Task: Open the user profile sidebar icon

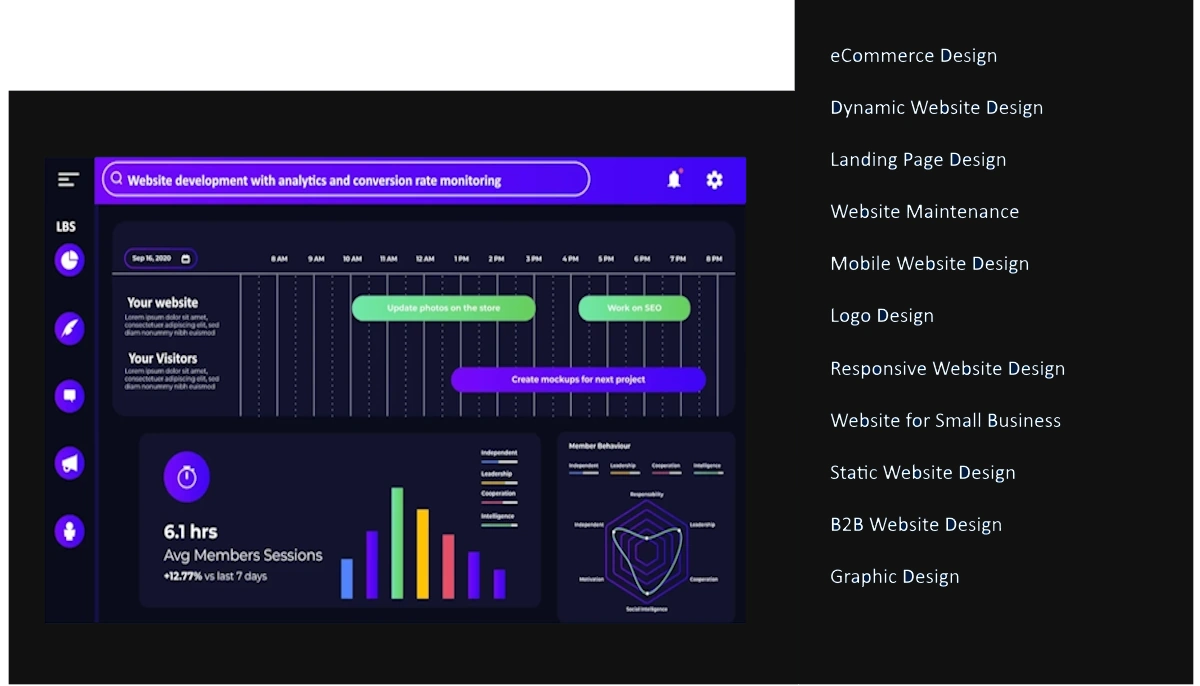Action: [x=69, y=530]
